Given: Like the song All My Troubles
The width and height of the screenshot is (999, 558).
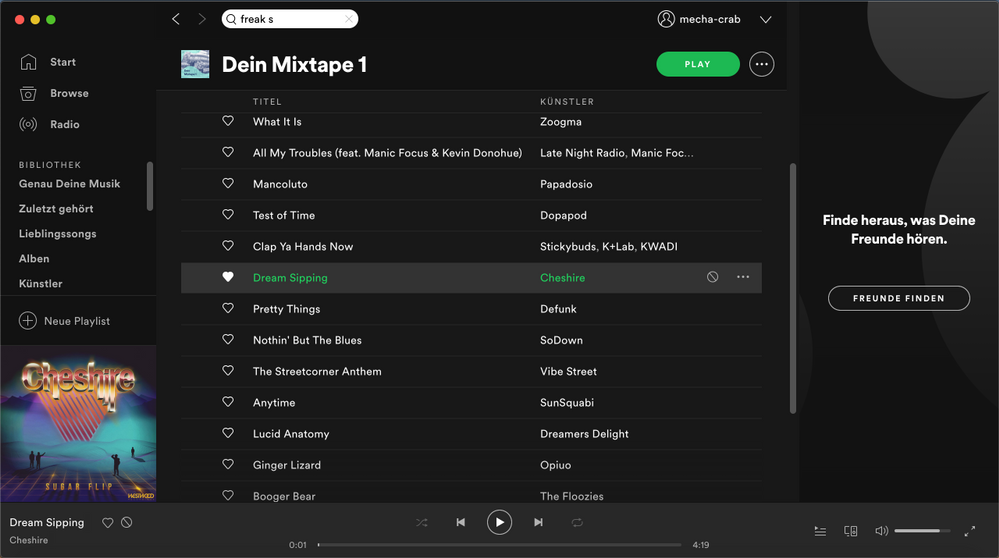Looking at the screenshot, I should 227,152.
